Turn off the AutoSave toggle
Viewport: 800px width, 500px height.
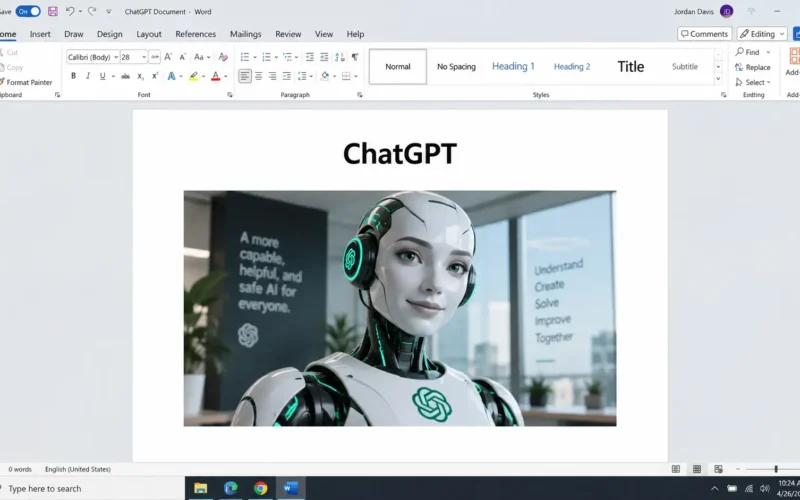pos(28,11)
